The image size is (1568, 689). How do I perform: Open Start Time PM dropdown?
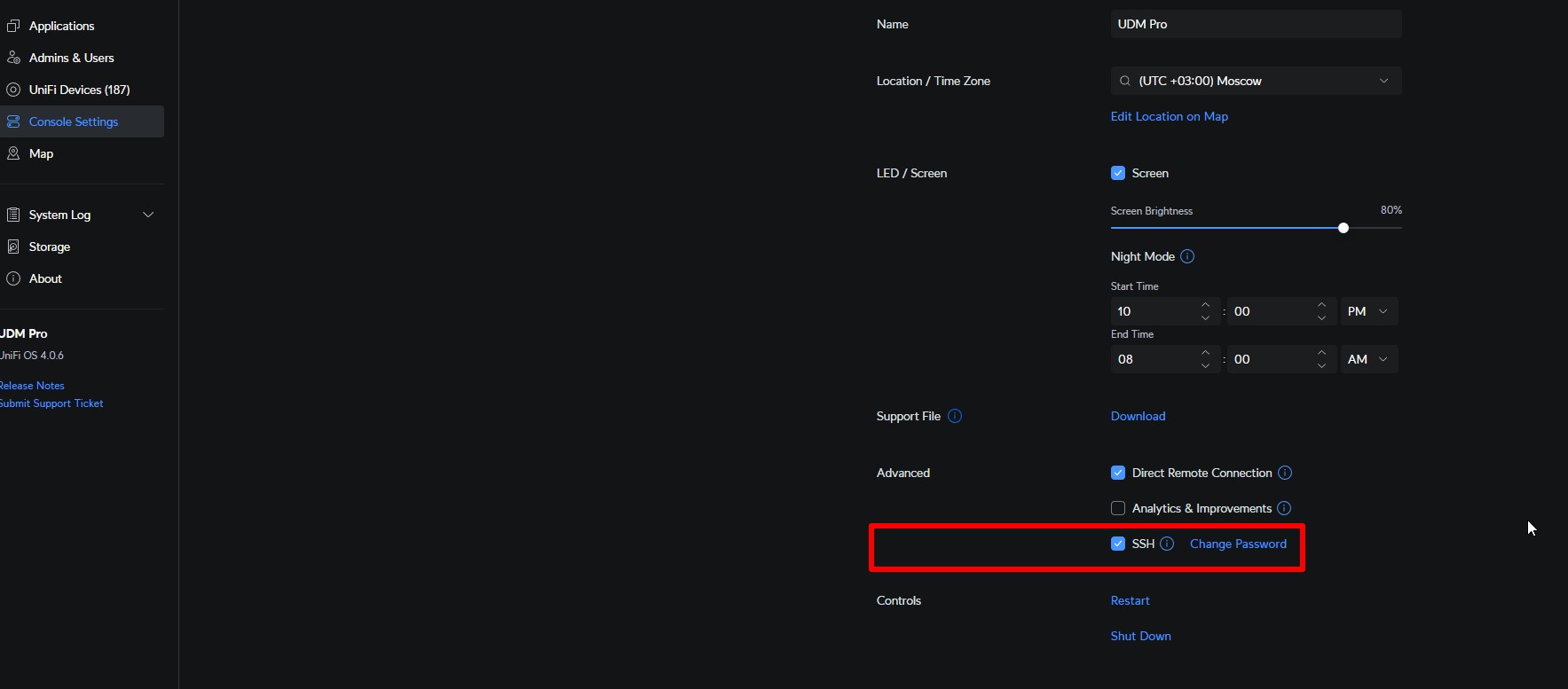point(1369,311)
